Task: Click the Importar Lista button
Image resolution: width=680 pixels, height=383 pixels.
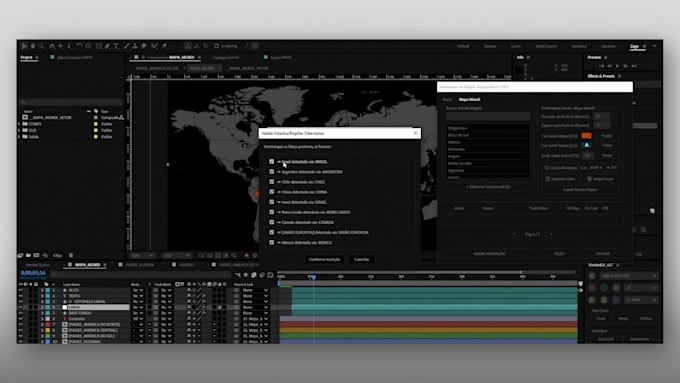Action: click(560, 179)
